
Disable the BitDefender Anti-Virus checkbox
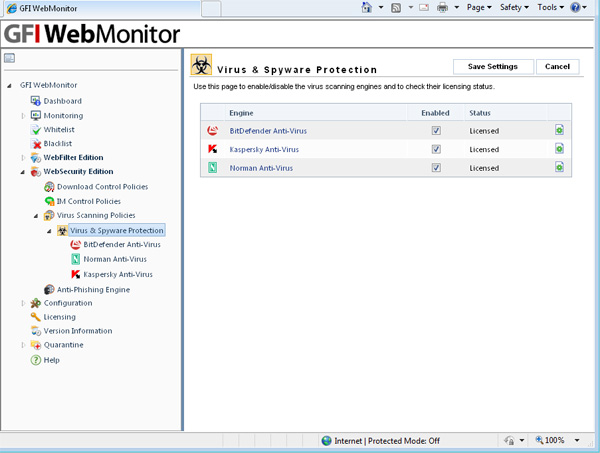(436, 131)
